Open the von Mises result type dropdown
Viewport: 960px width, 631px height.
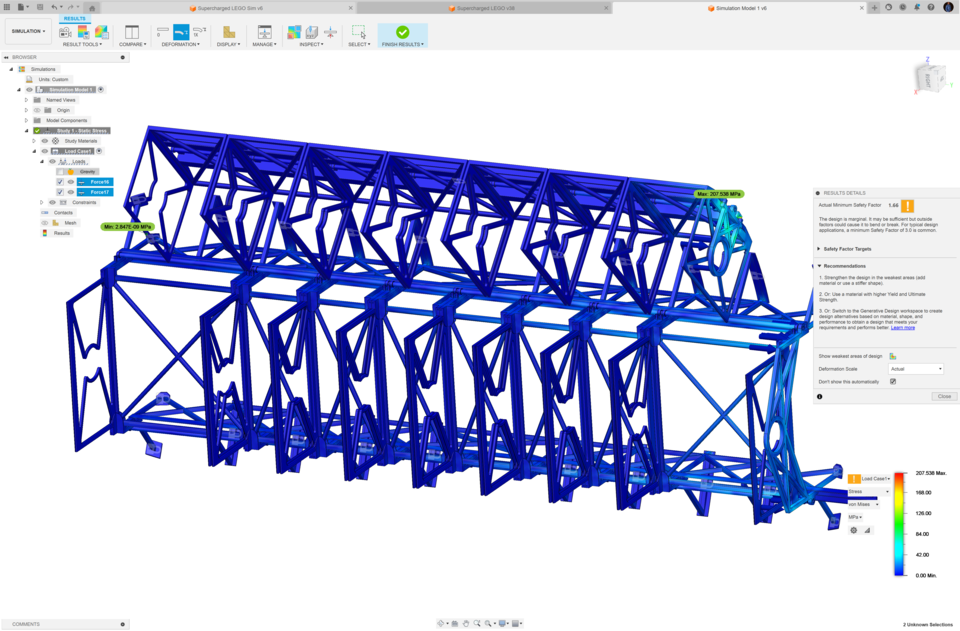tap(864, 504)
